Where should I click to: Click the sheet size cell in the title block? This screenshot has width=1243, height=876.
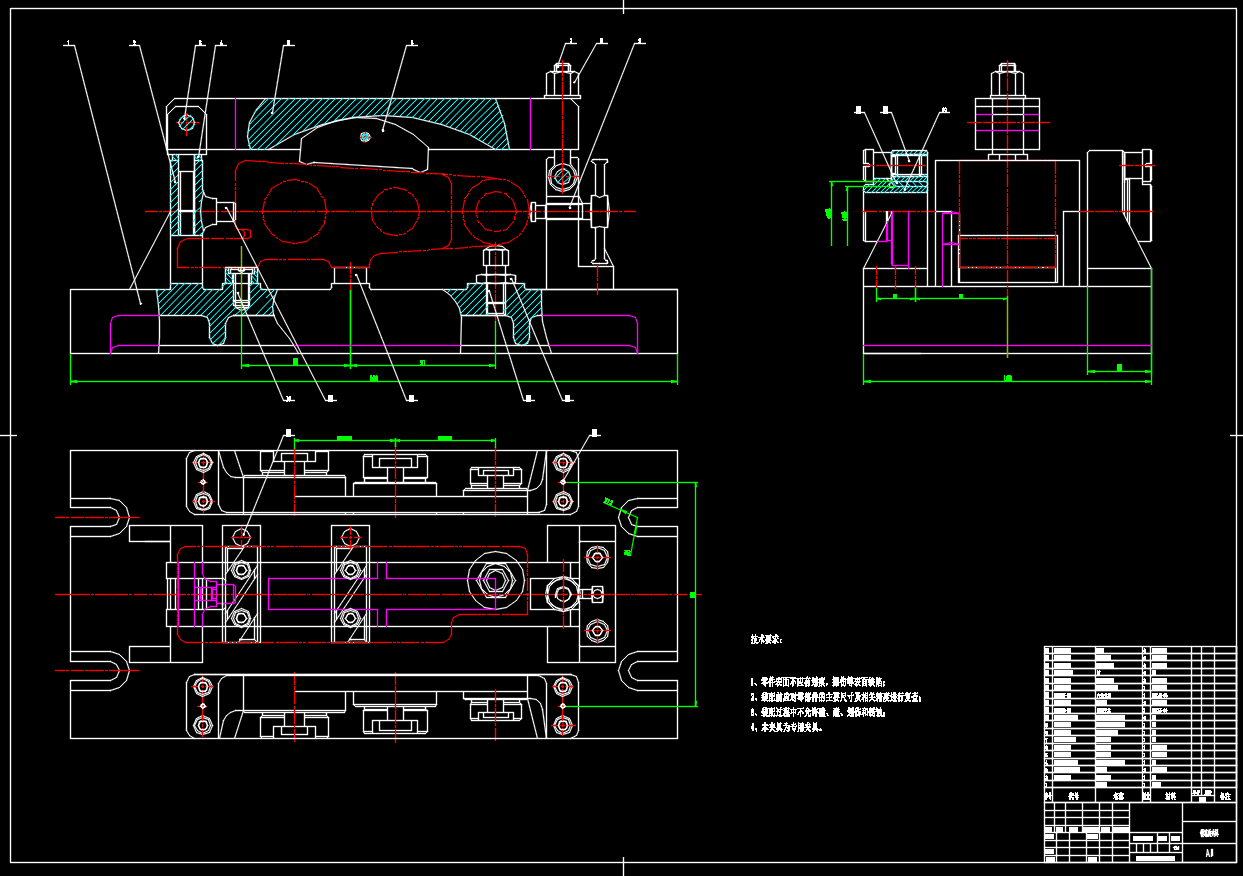pyautogui.click(x=1209, y=853)
